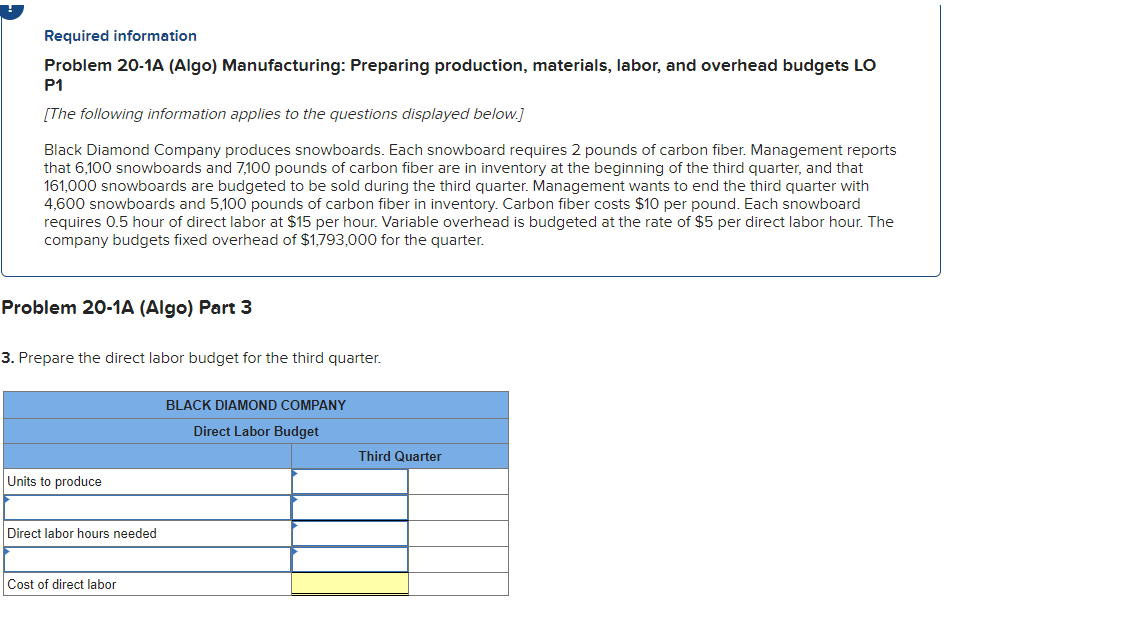Viewport: 1133px width, 640px height.
Task: Click the Required information problem description text
Action: pos(469,195)
